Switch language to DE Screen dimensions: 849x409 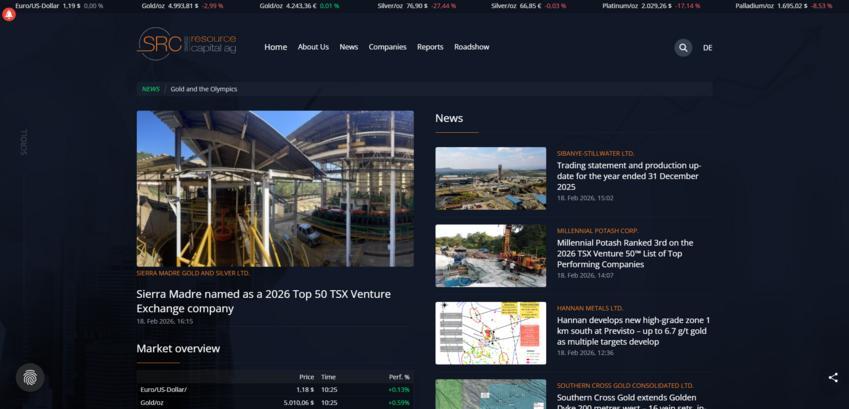pyautogui.click(x=707, y=48)
